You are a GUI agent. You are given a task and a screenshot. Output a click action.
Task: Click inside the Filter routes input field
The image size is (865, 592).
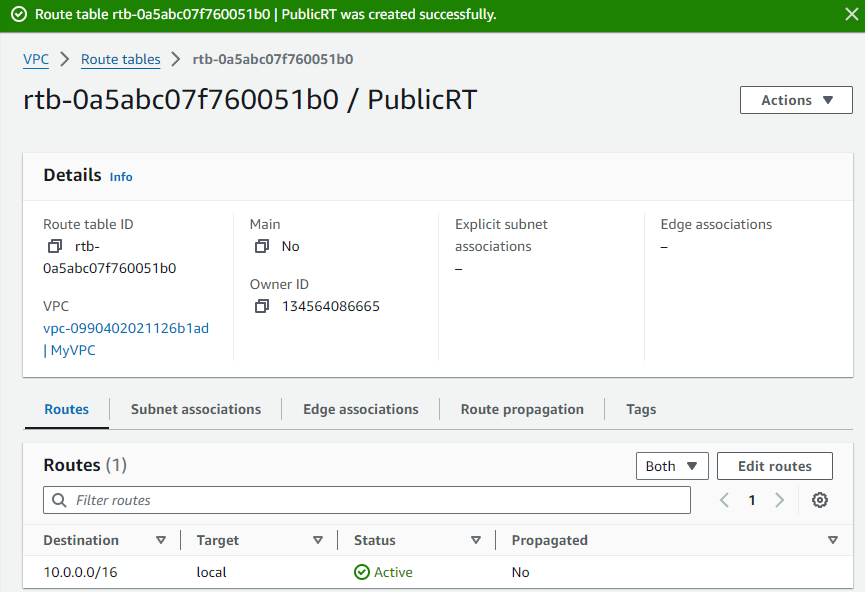[300, 500]
